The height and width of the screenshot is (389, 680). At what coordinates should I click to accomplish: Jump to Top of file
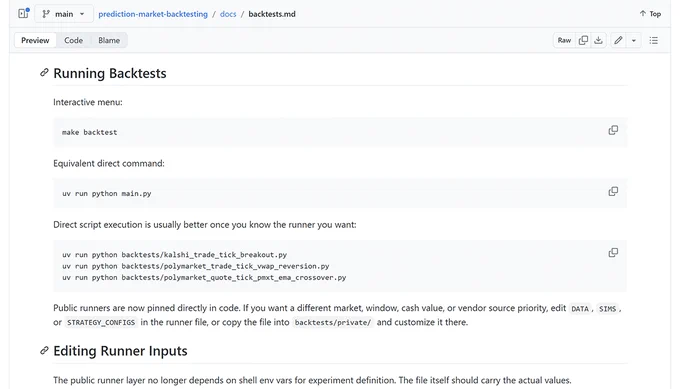point(650,14)
